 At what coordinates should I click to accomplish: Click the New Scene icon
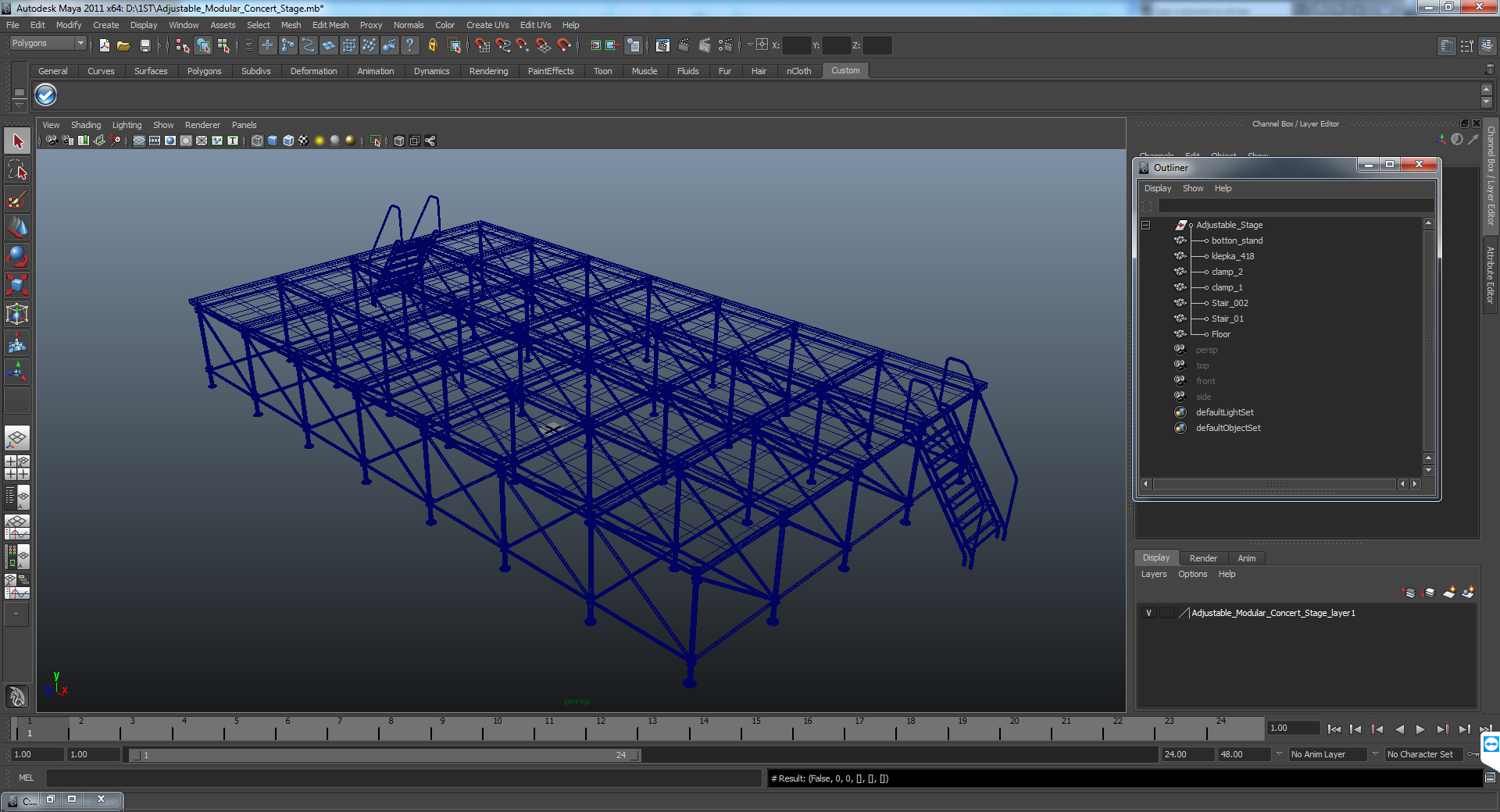pyautogui.click(x=104, y=45)
